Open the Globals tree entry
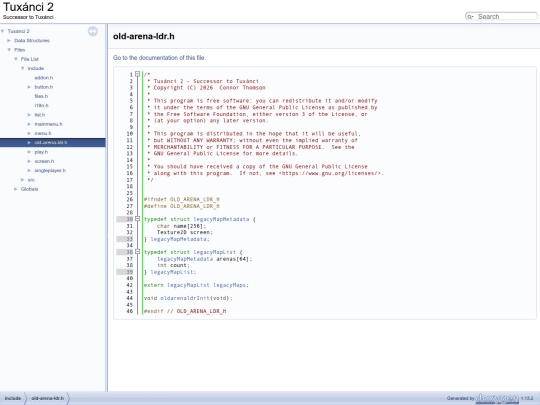 29,189
